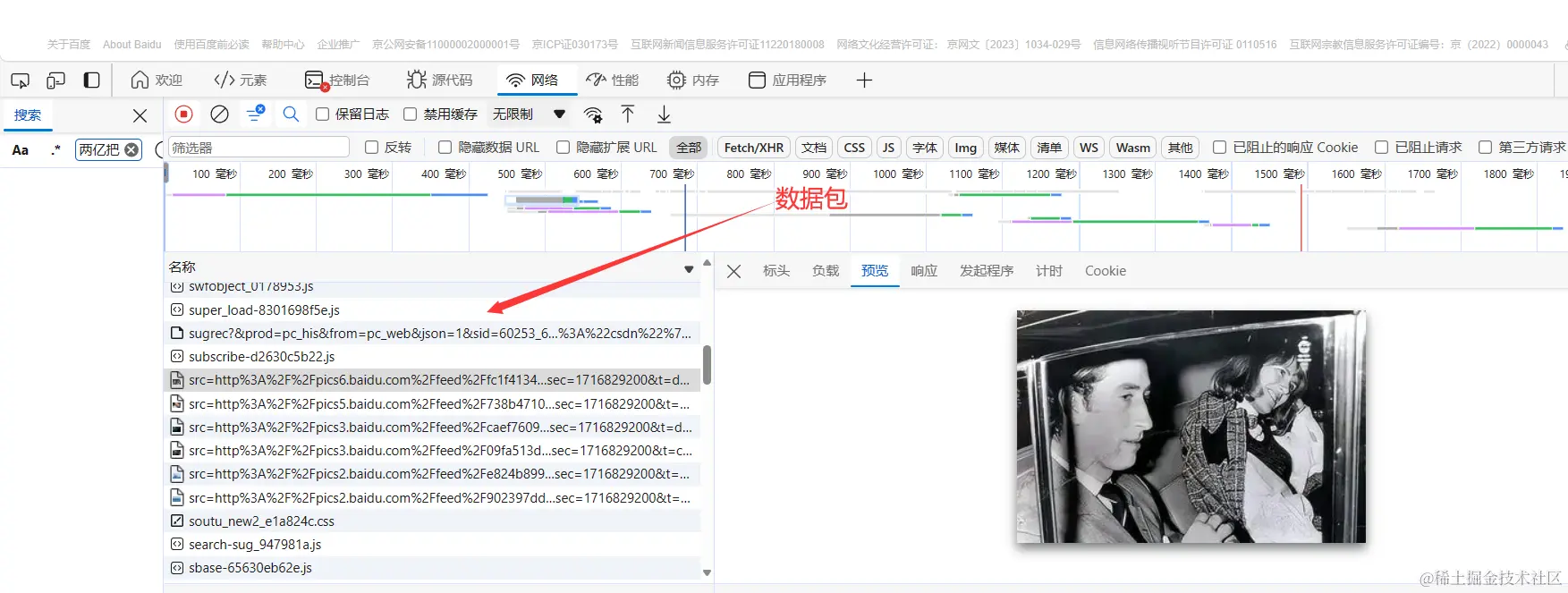This screenshot has width=1568, height=593.
Task: Click the plus icon to add tool
Action: click(x=864, y=80)
